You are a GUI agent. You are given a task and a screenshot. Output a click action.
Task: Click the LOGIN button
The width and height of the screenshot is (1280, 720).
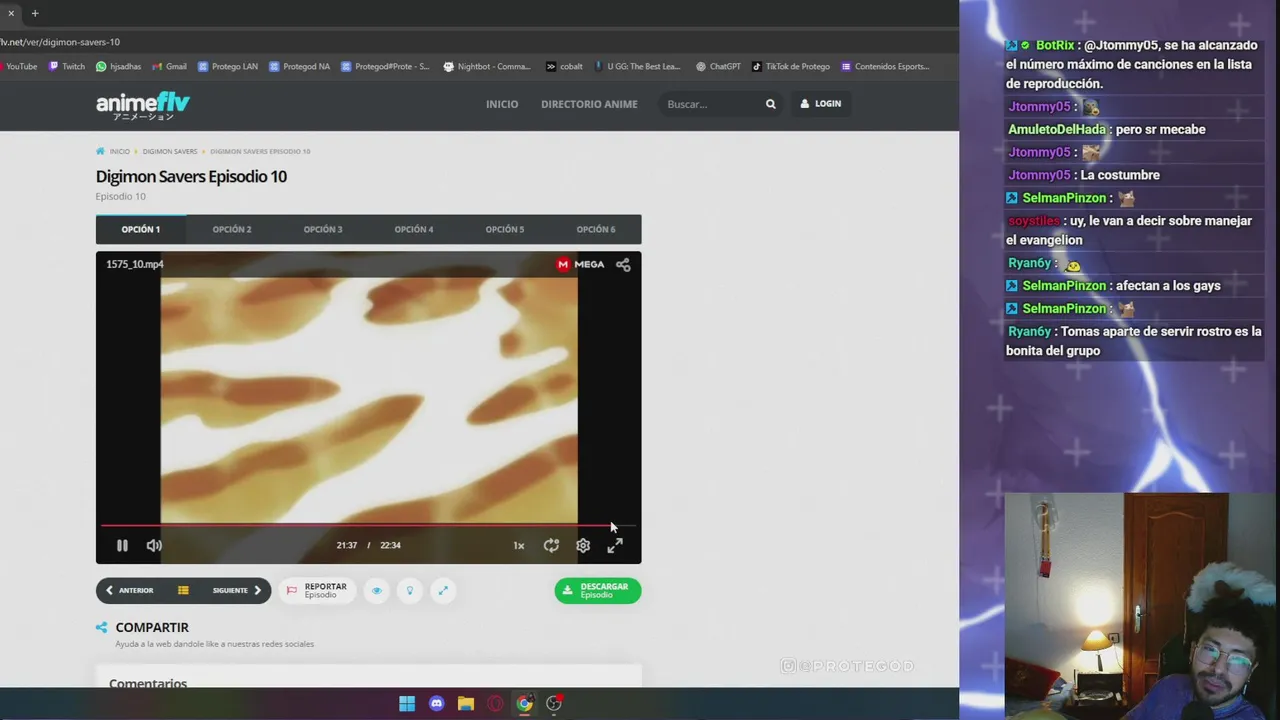click(820, 103)
